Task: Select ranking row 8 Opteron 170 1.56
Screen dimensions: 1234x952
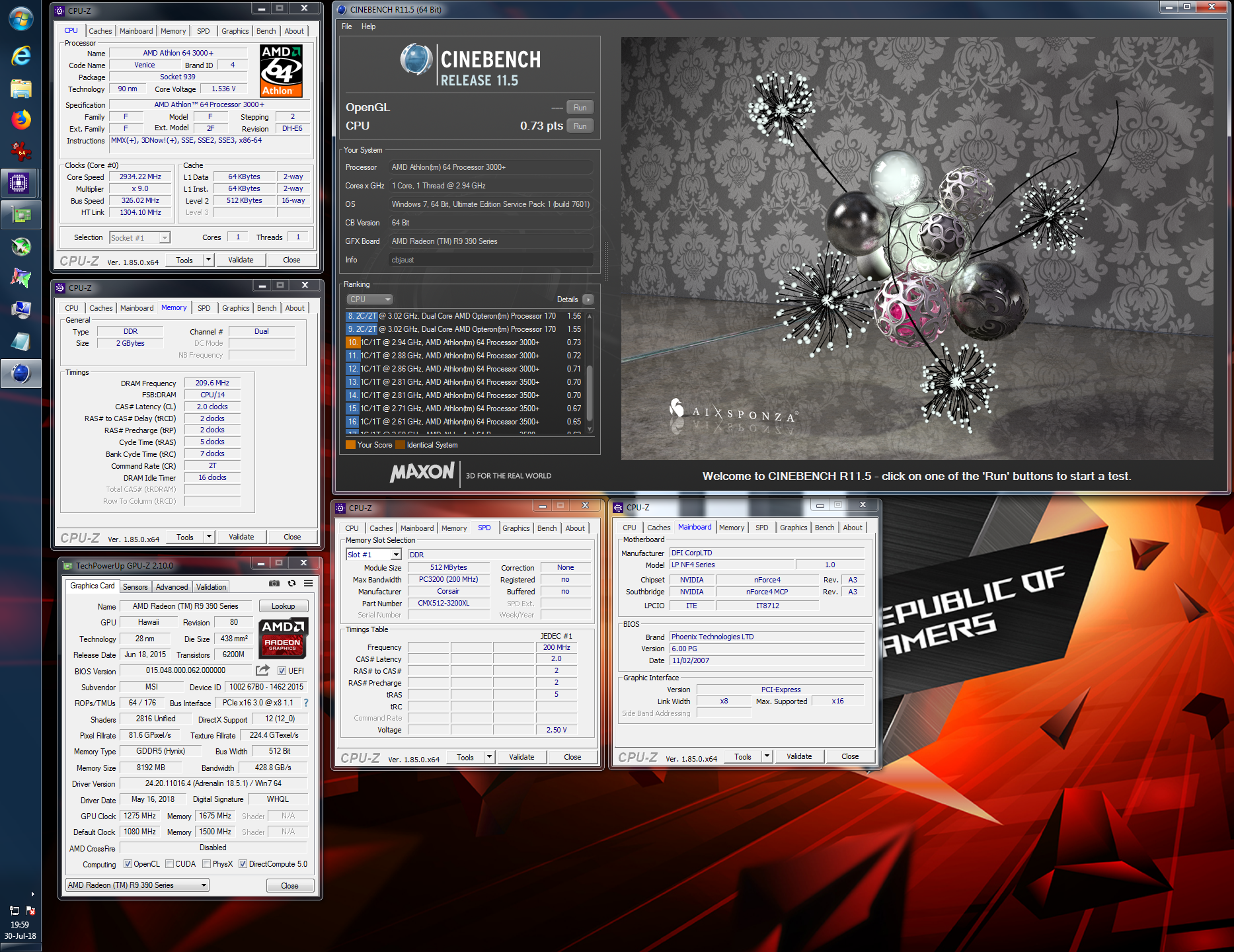Action: [464, 316]
